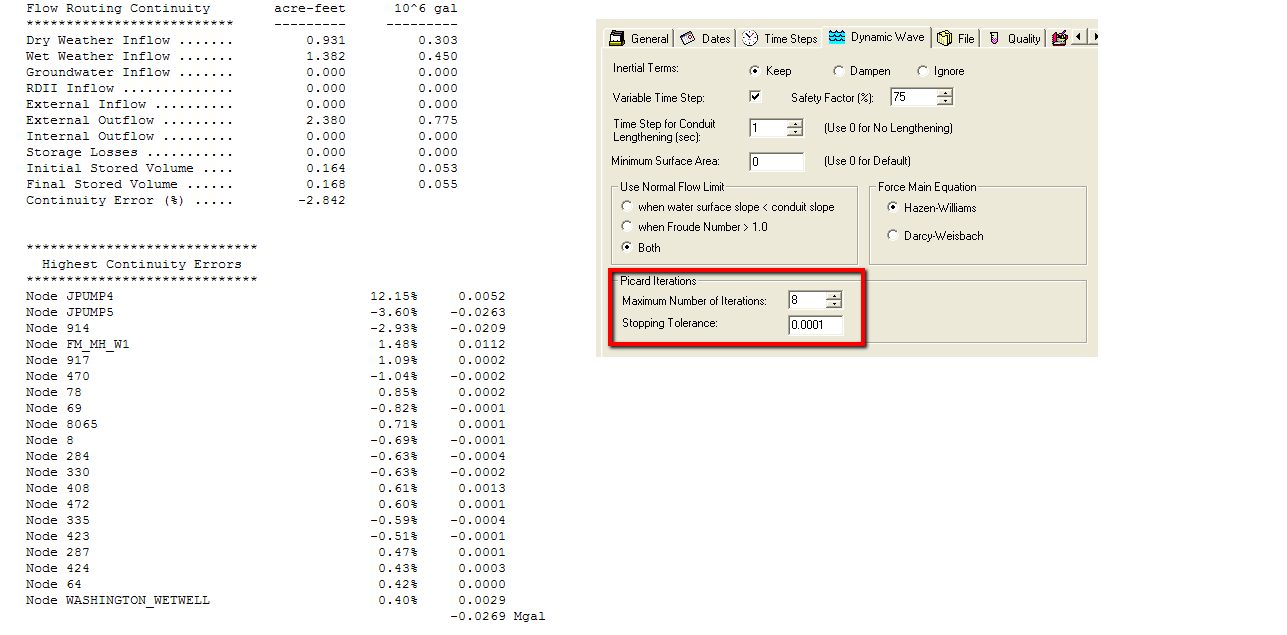1287x635 pixels.
Task: Decrease the conduit lengthening time step value
Action: 795,132
